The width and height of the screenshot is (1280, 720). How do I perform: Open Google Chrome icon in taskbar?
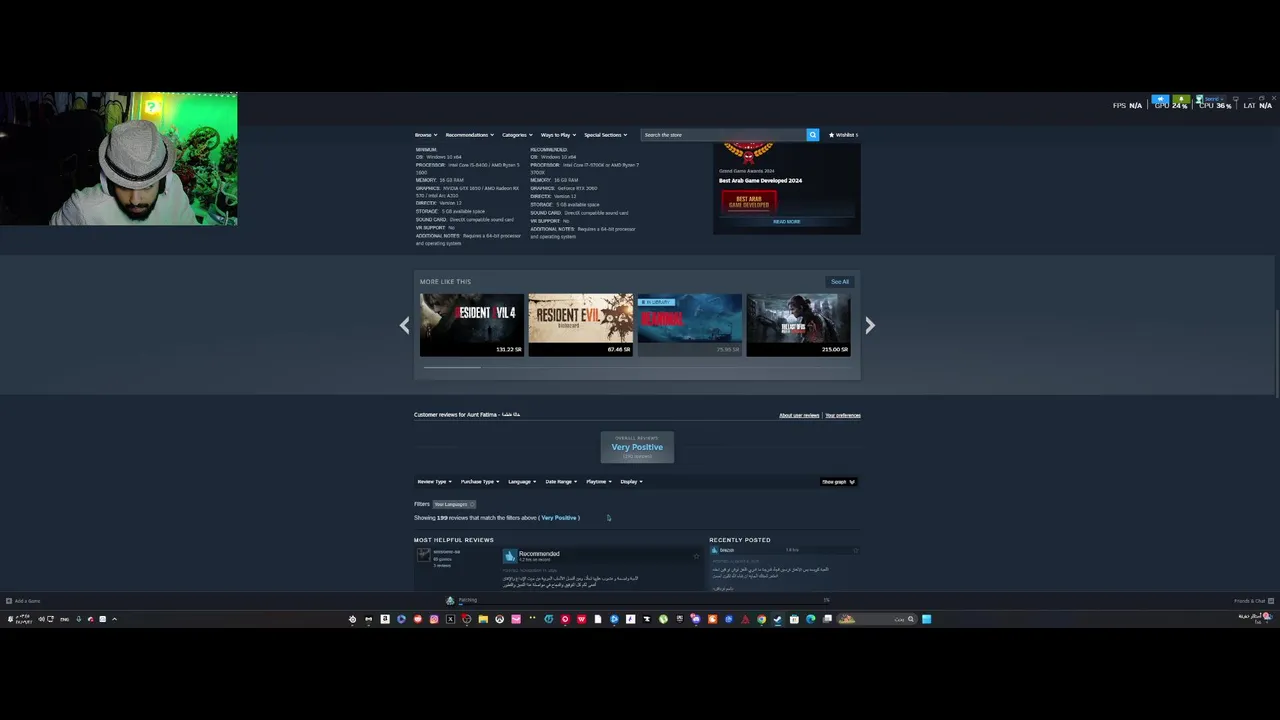click(x=761, y=619)
